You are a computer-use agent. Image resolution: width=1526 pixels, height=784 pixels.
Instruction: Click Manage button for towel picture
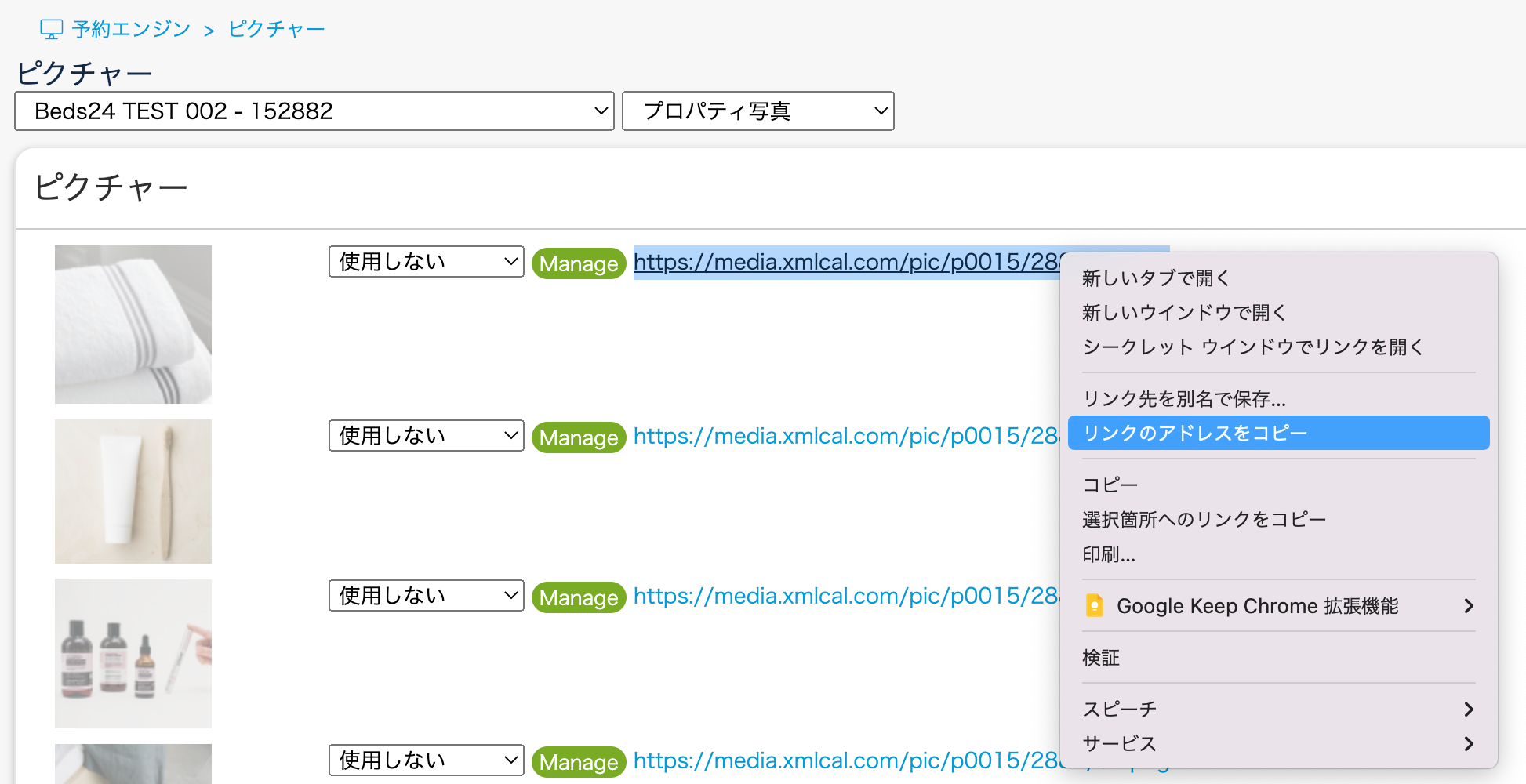[x=579, y=263]
